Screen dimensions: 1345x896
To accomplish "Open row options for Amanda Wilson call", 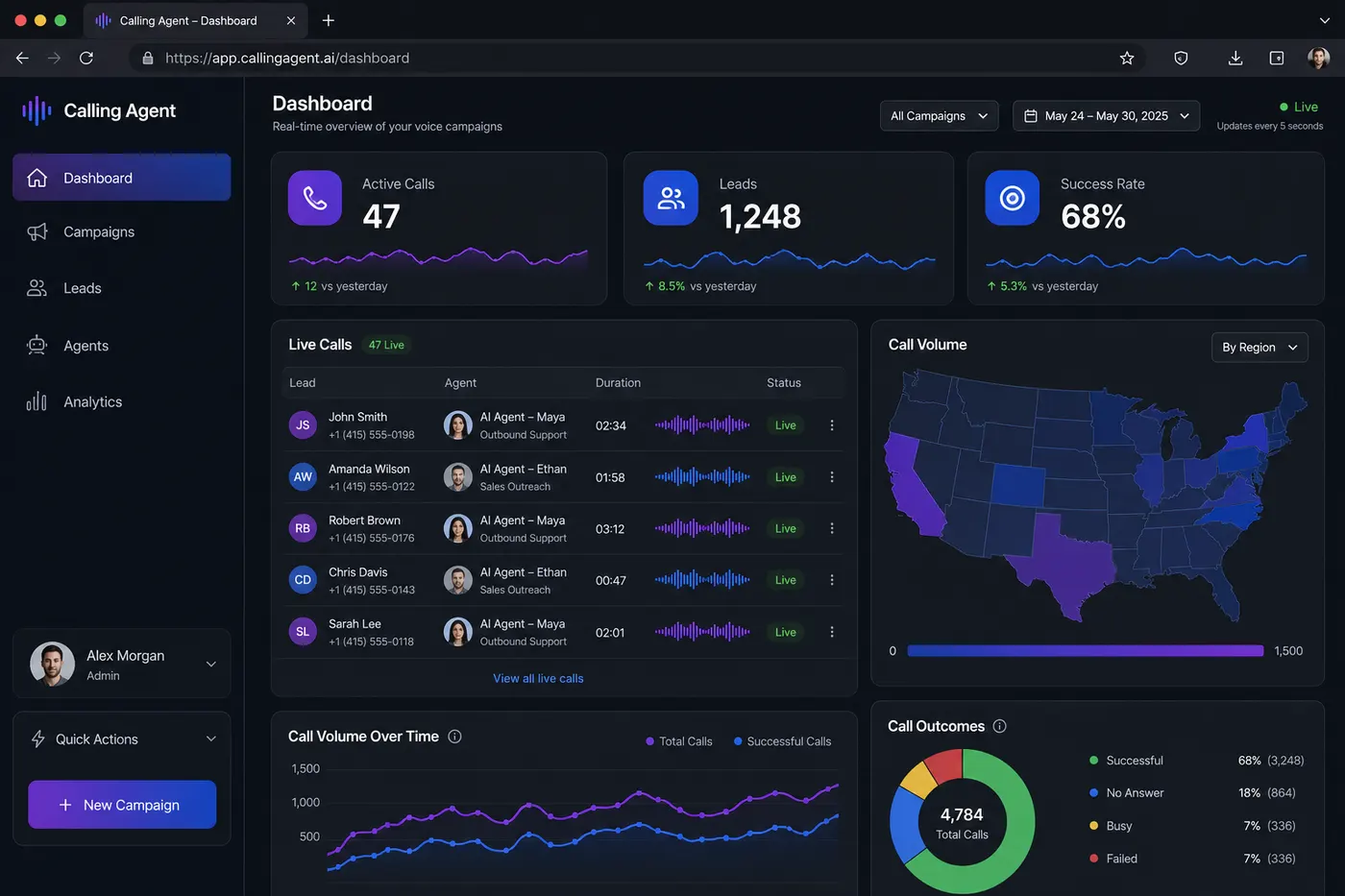I will pos(832,477).
